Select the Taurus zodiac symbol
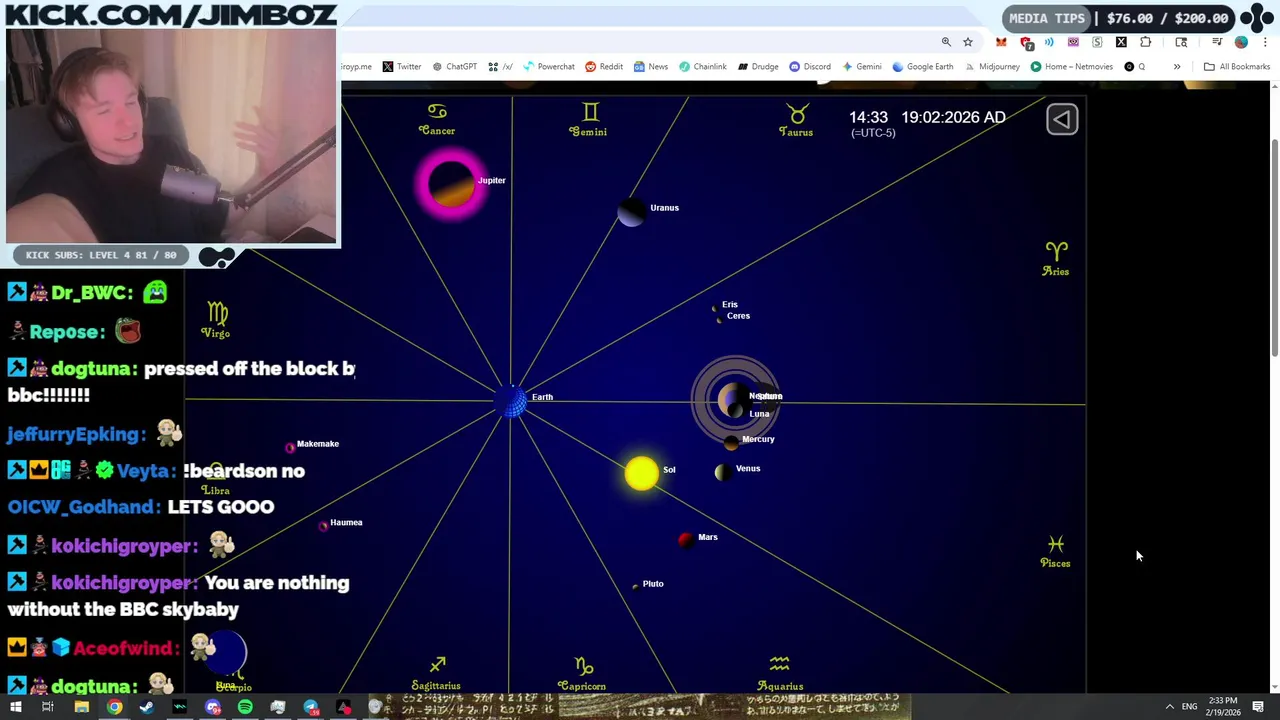The height and width of the screenshot is (720, 1280). point(796,120)
